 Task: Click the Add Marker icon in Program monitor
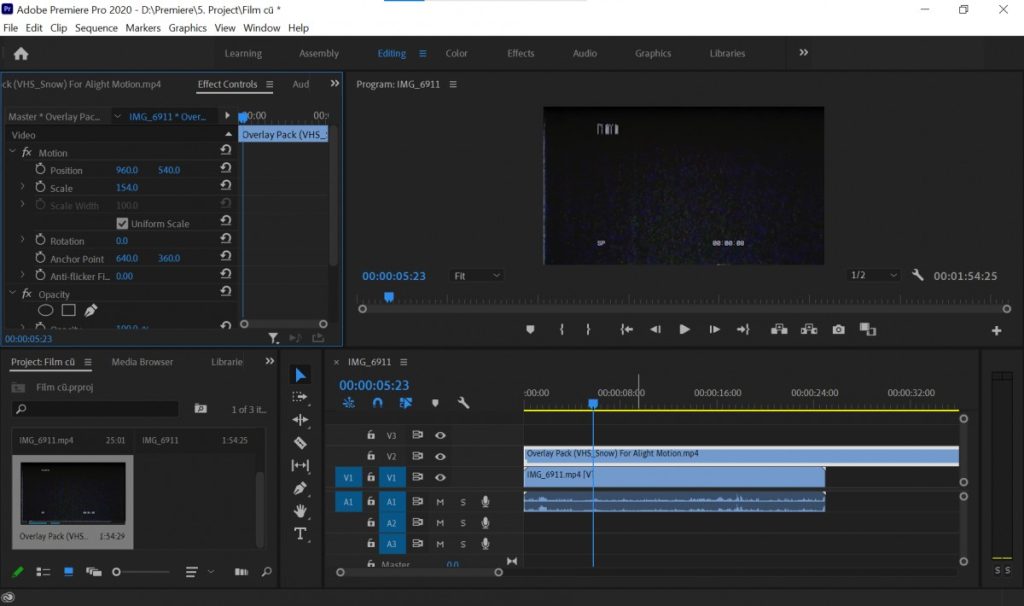pyautogui.click(x=531, y=328)
